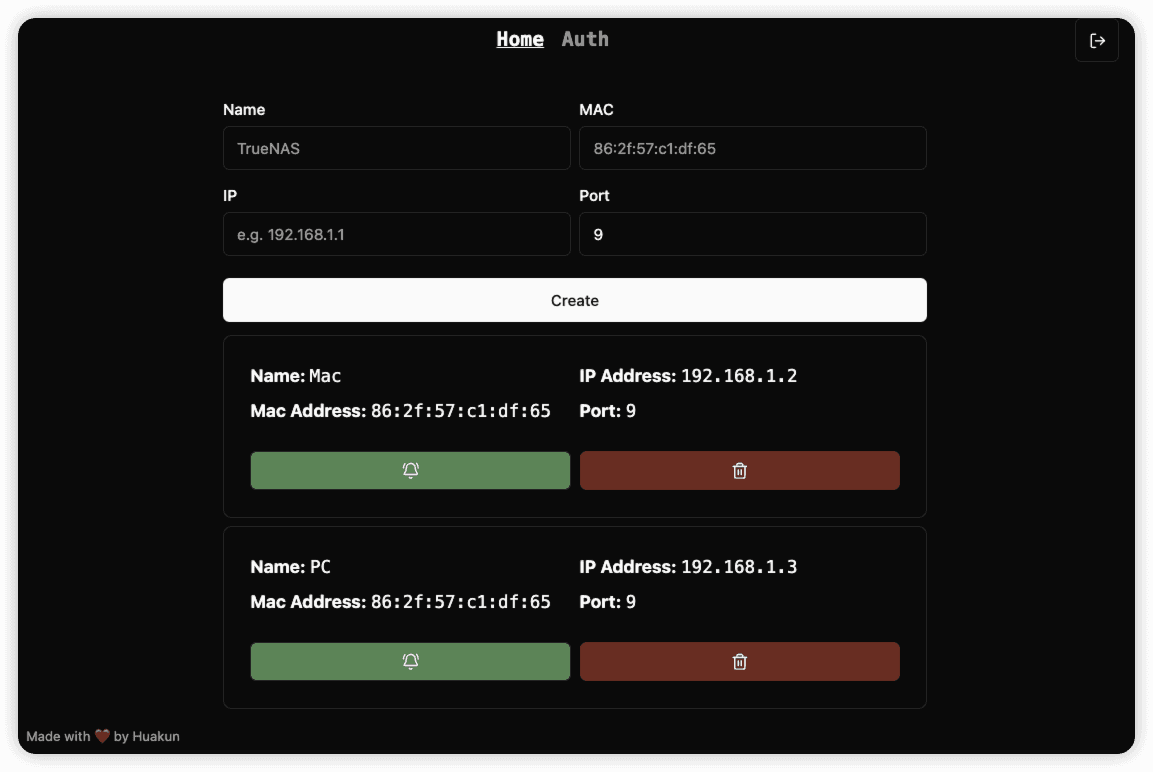Click the IP address 192.168.1.2 text
The height and width of the screenshot is (772, 1153).
pos(739,376)
